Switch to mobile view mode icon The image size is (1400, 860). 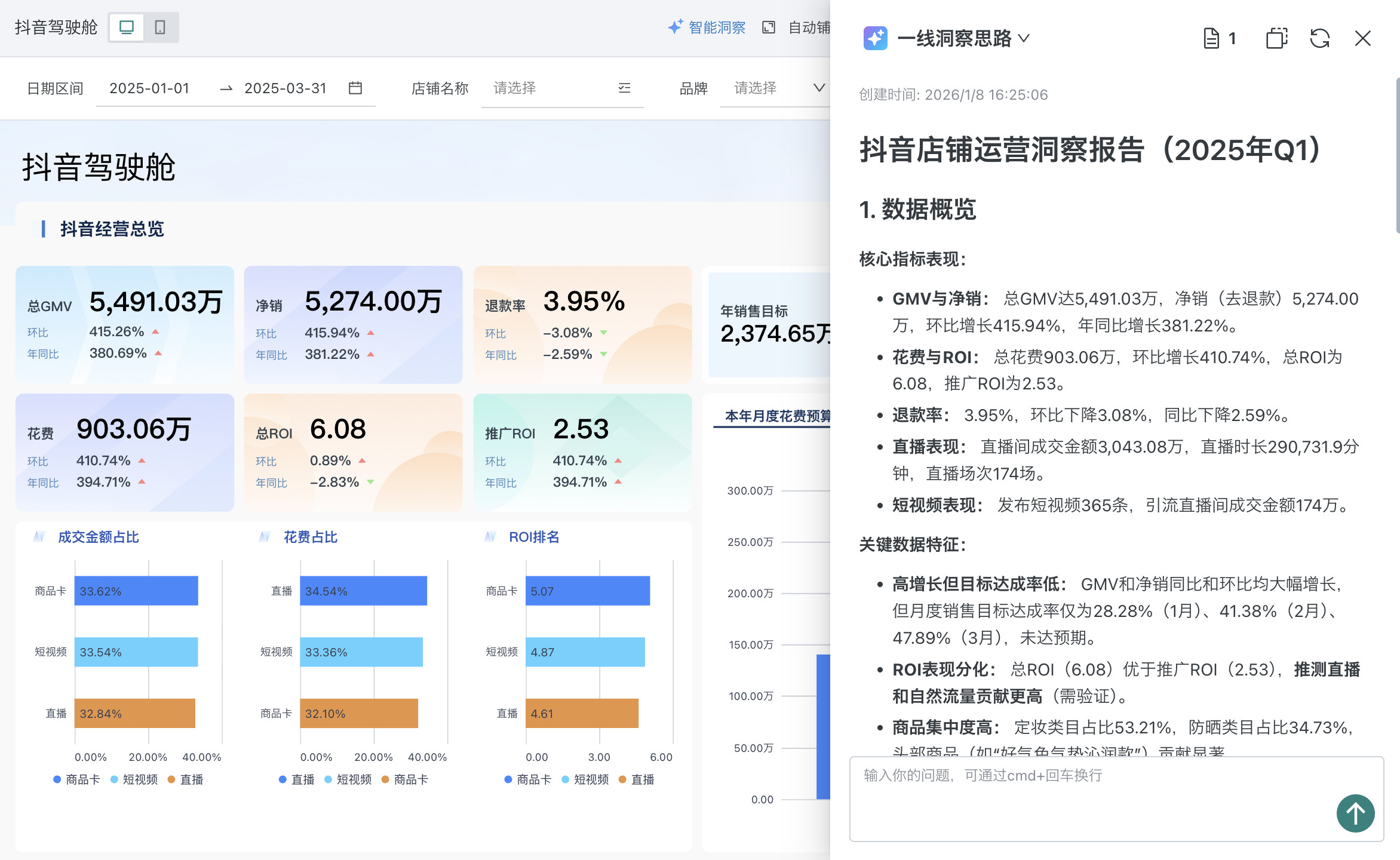click(x=160, y=27)
